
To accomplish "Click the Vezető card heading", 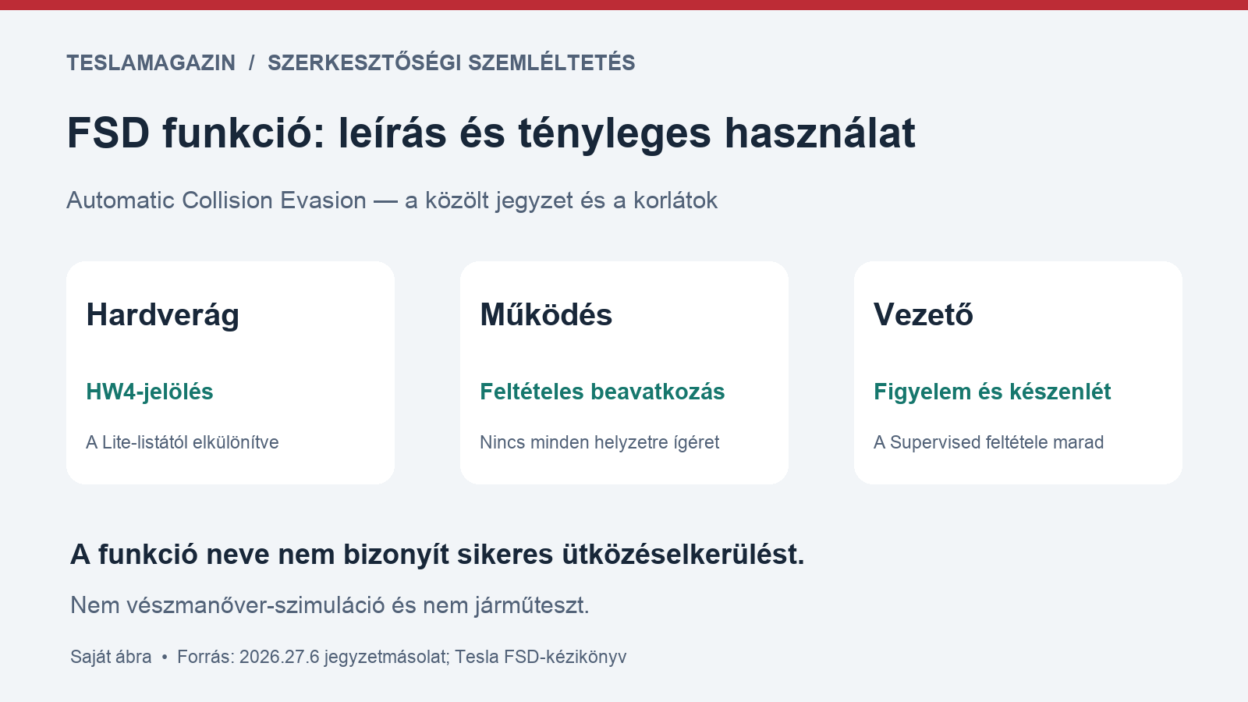I will click(x=924, y=315).
